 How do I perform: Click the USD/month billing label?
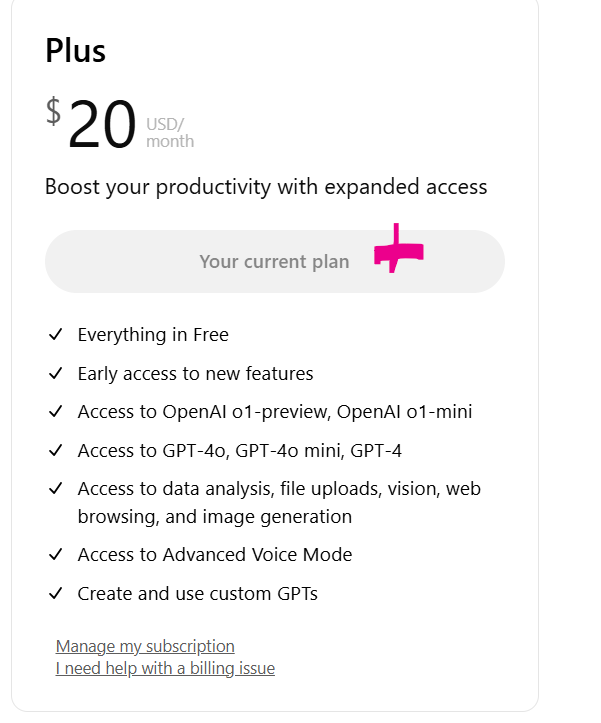coord(170,133)
